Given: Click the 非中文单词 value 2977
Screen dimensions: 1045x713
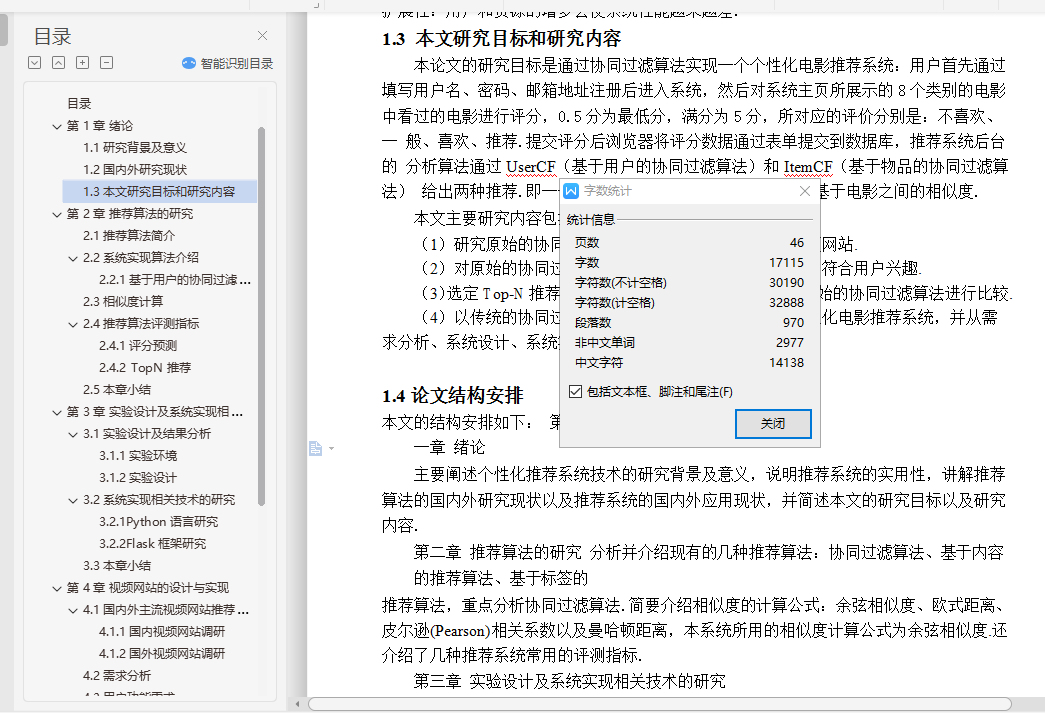Looking at the screenshot, I should (790, 343).
